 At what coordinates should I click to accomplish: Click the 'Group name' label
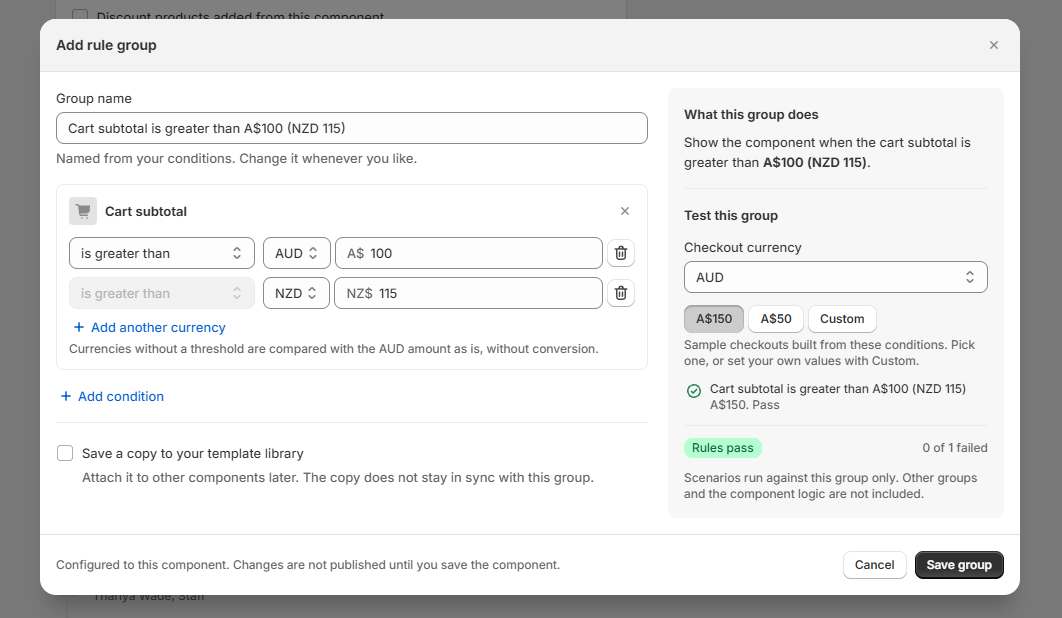(94, 98)
